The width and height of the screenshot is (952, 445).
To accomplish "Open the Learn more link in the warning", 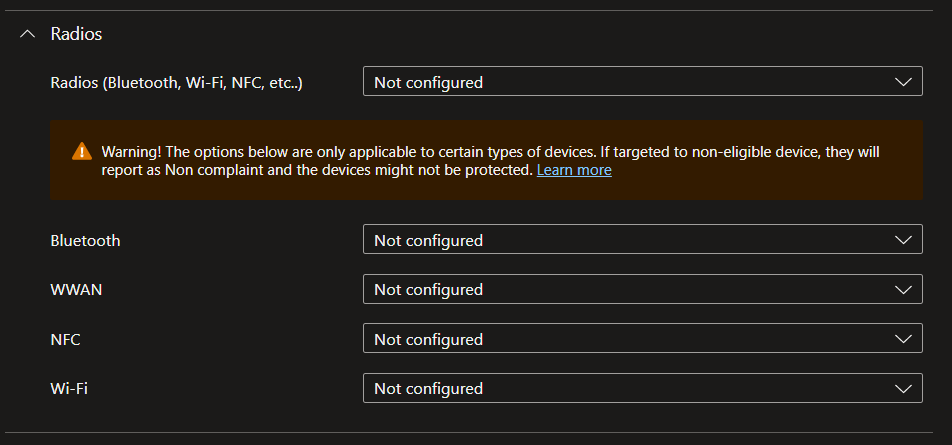I will tap(574, 170).
